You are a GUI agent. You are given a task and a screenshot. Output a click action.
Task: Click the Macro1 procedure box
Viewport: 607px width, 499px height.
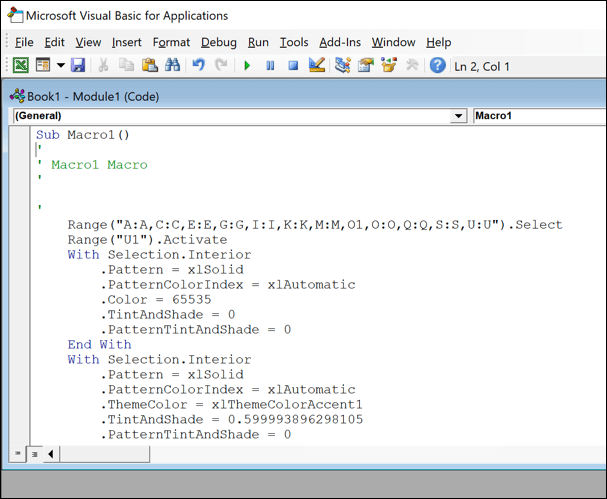(x=540, y=116)
